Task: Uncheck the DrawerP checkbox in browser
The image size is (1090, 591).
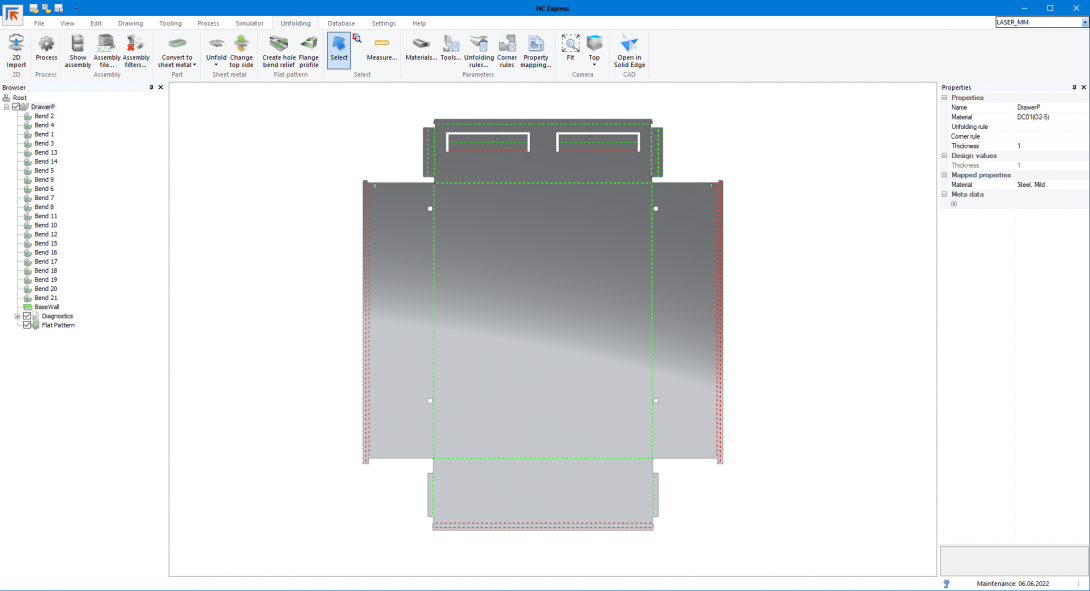Action: (16, 107)
